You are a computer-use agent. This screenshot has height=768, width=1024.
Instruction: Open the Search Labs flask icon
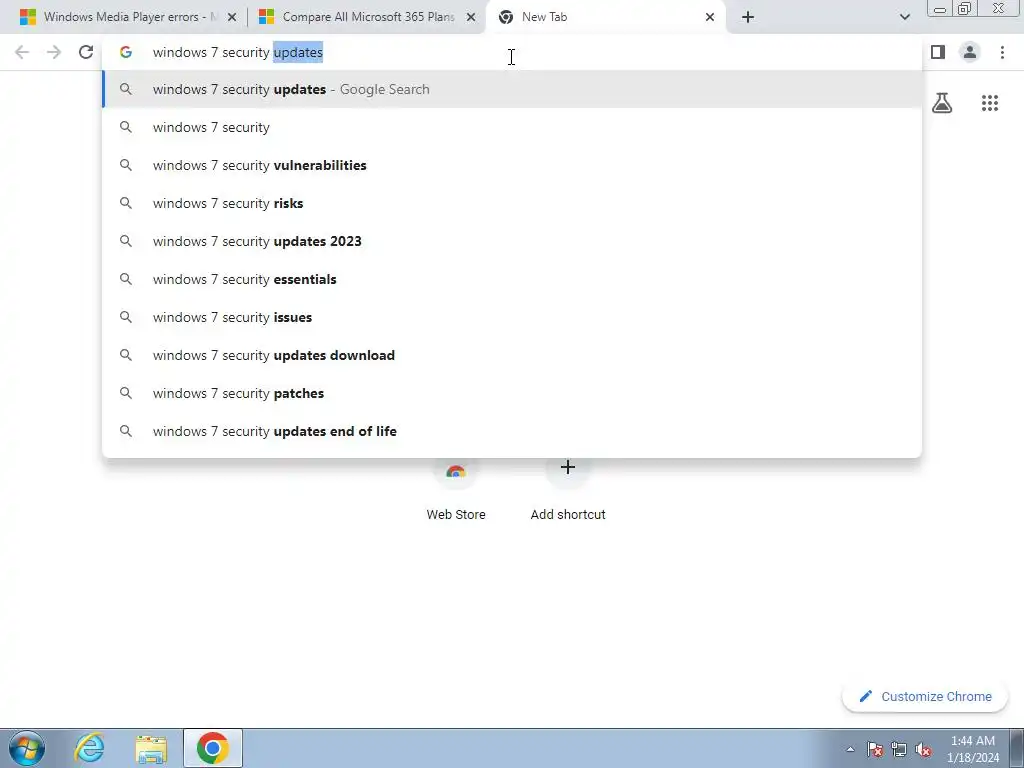coord(942,103)
